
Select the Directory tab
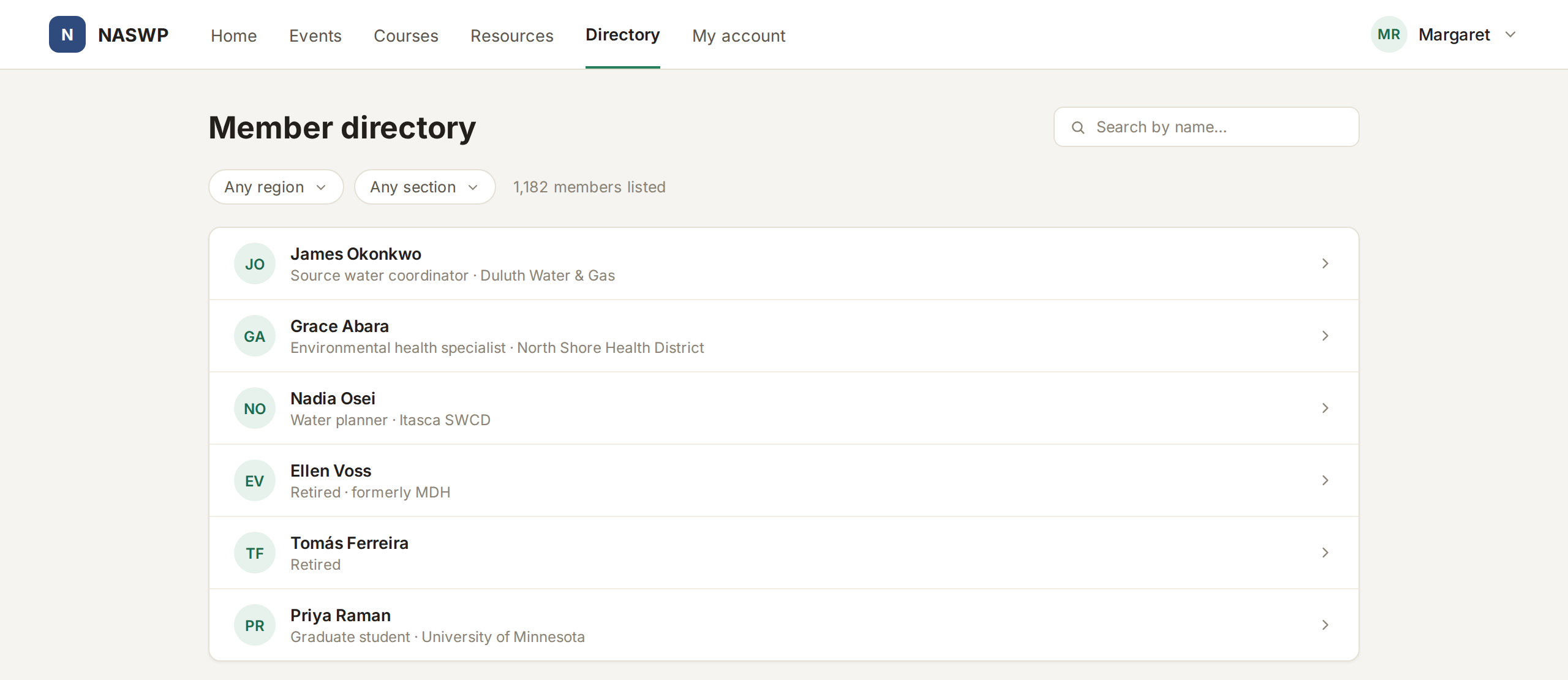pos(623,35)
